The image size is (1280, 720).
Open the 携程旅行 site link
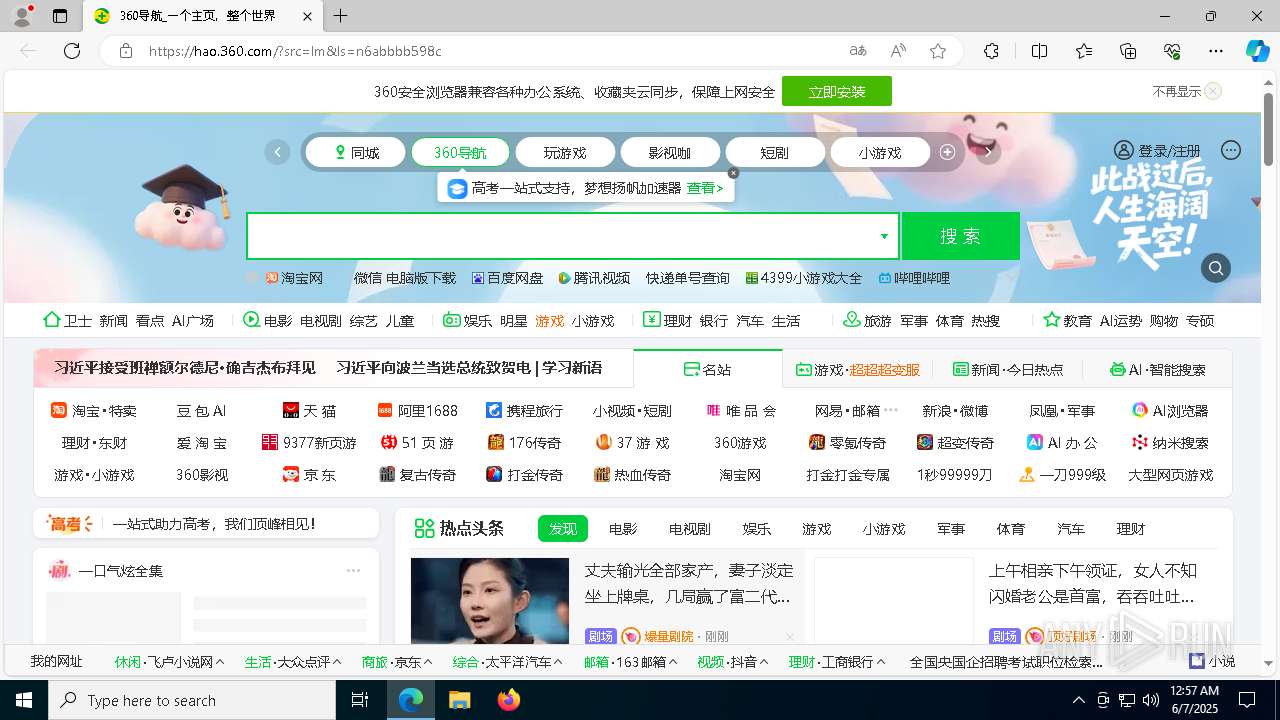coord(525,410)
